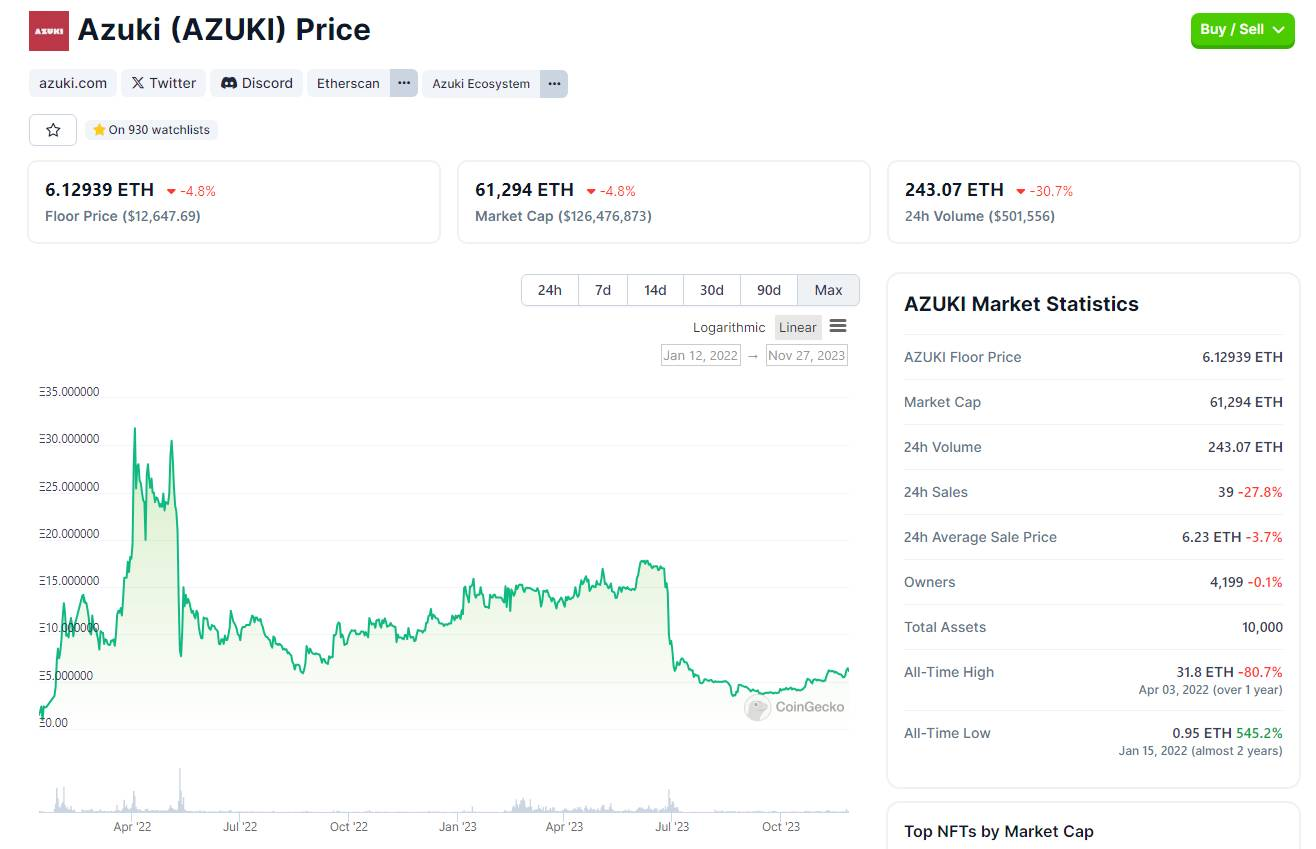This screenshot has width=1316, height=849.
Task: Open the Azuki Ecosystem category tag
Action: (x=481, y=83)
